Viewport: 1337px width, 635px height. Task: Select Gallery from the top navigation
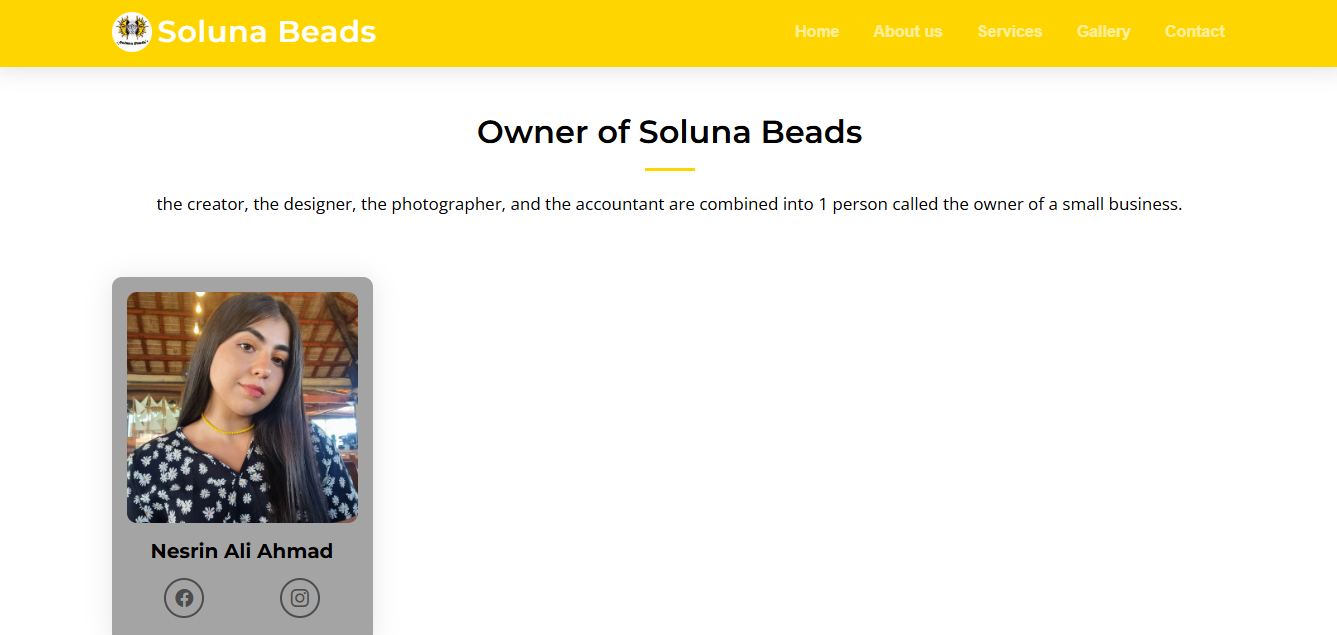tap(1103, 32)
